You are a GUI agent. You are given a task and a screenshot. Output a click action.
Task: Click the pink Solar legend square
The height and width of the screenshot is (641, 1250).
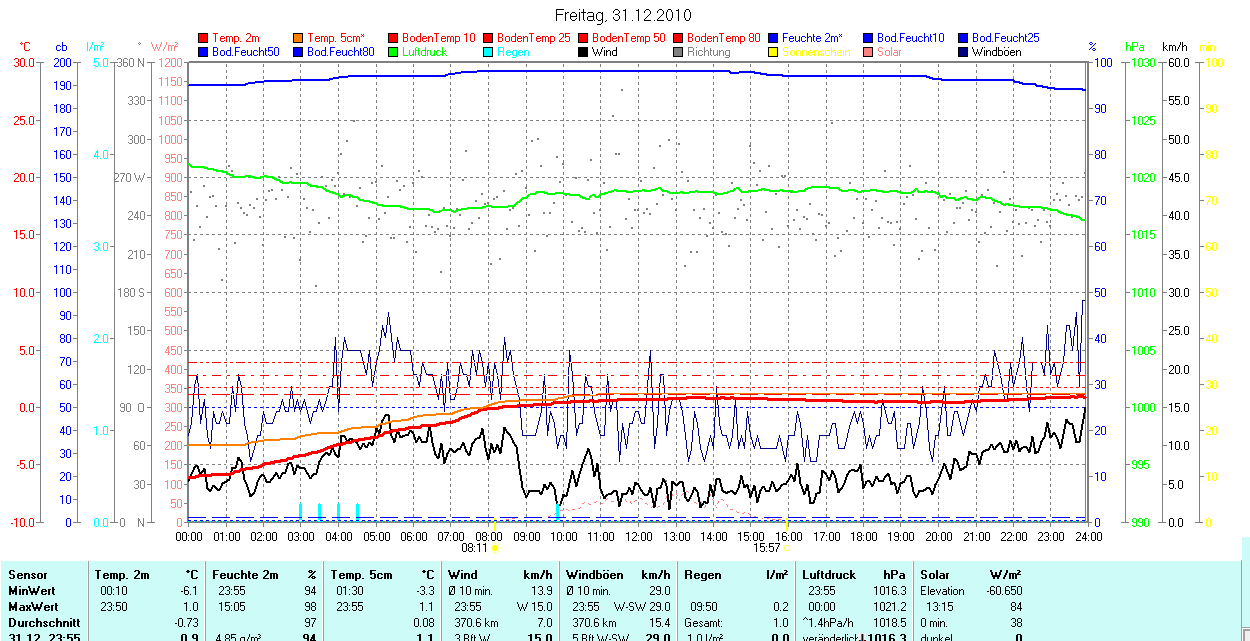coord(869,52)
